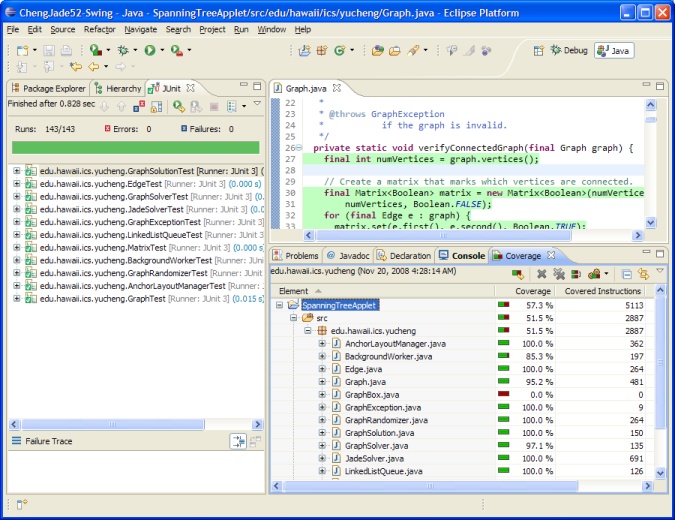Click the Back navigation arrow icon
675x520 pixels.
pos(93,66)
